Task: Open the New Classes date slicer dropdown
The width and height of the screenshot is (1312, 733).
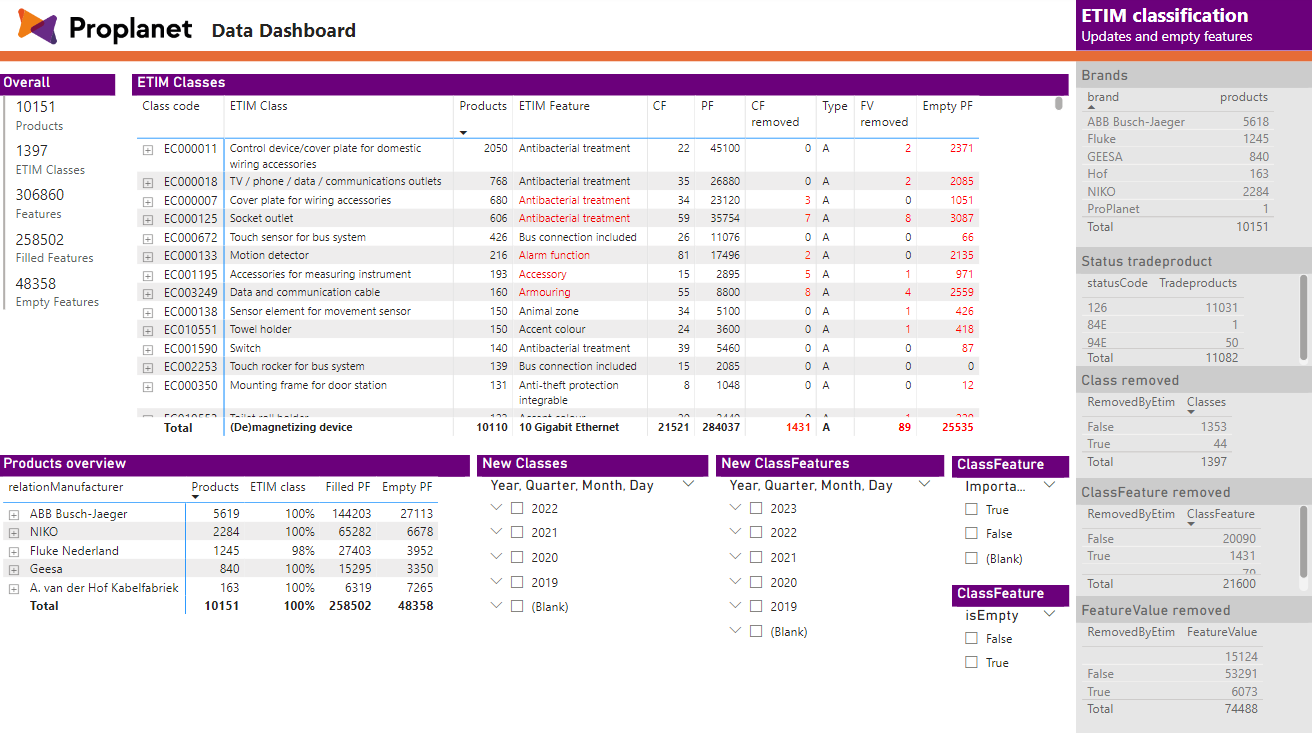Action: 688,484
